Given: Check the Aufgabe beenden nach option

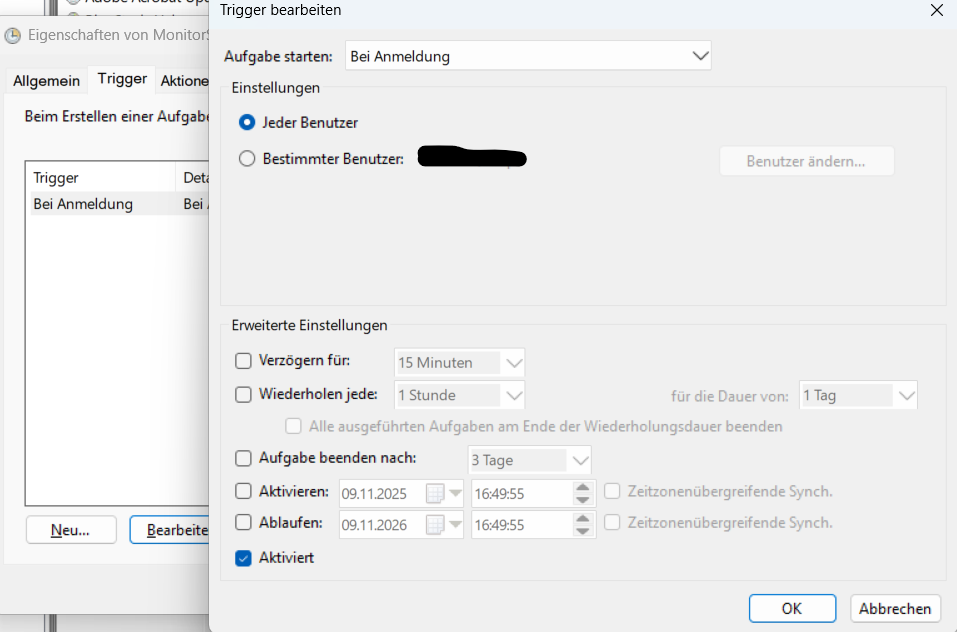Looking at the screenshot, I should pos(243,459).
